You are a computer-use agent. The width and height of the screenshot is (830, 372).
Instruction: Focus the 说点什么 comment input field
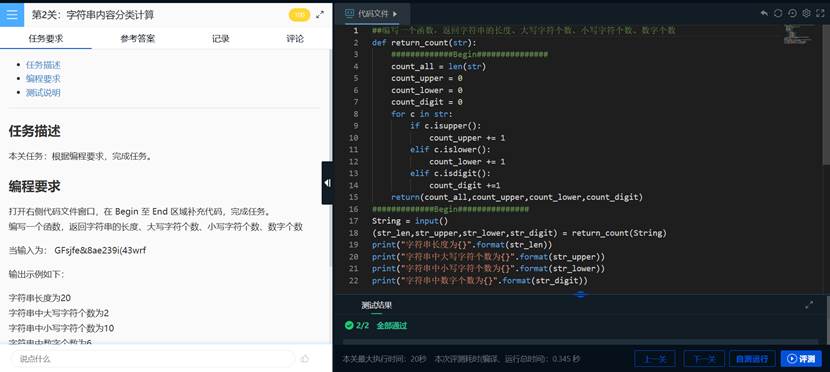click(152, 358)
